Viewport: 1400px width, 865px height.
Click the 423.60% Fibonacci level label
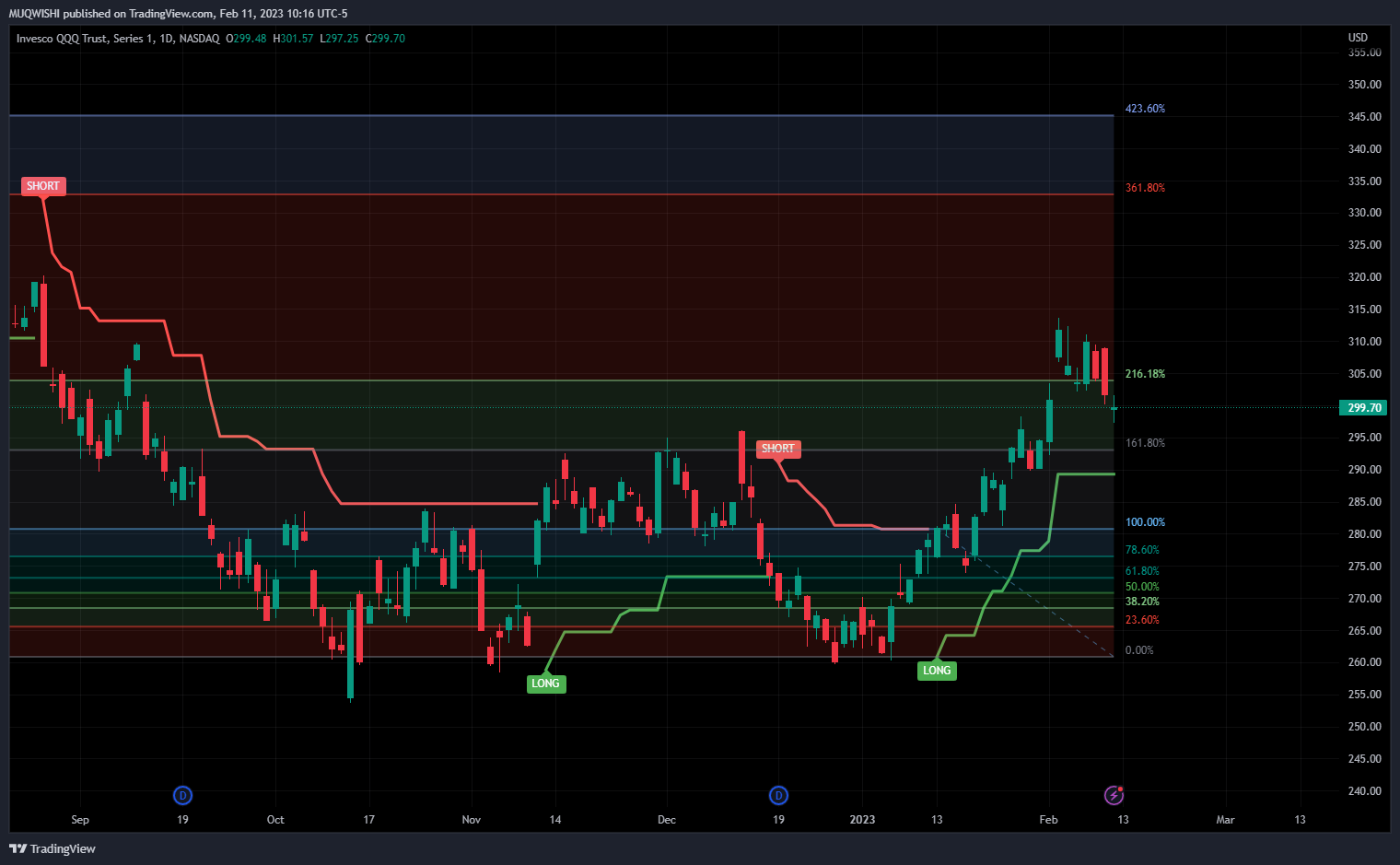click(x=1145, y=109)
